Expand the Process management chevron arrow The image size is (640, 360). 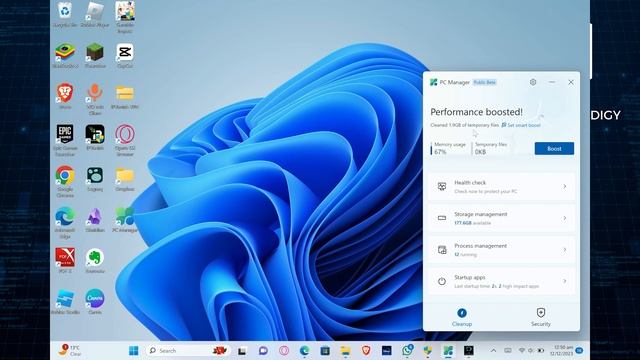click(565, 249)
